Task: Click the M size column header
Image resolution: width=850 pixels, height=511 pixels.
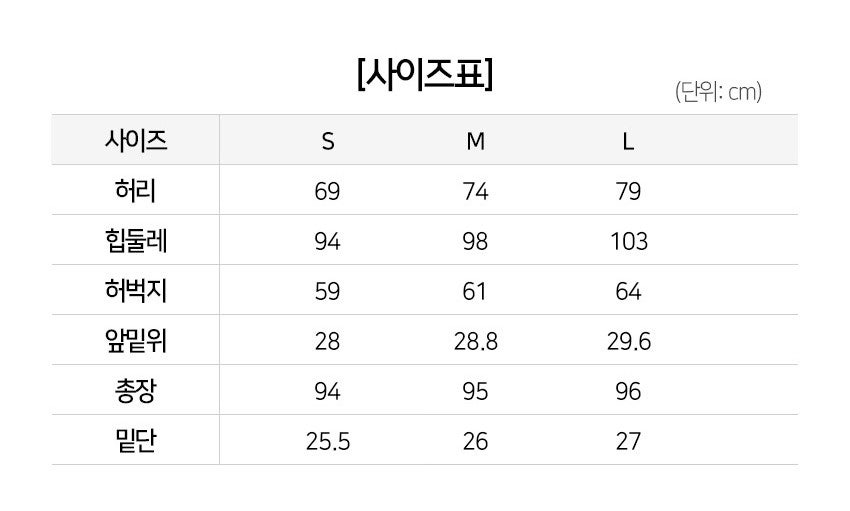Action: [476, 142]
